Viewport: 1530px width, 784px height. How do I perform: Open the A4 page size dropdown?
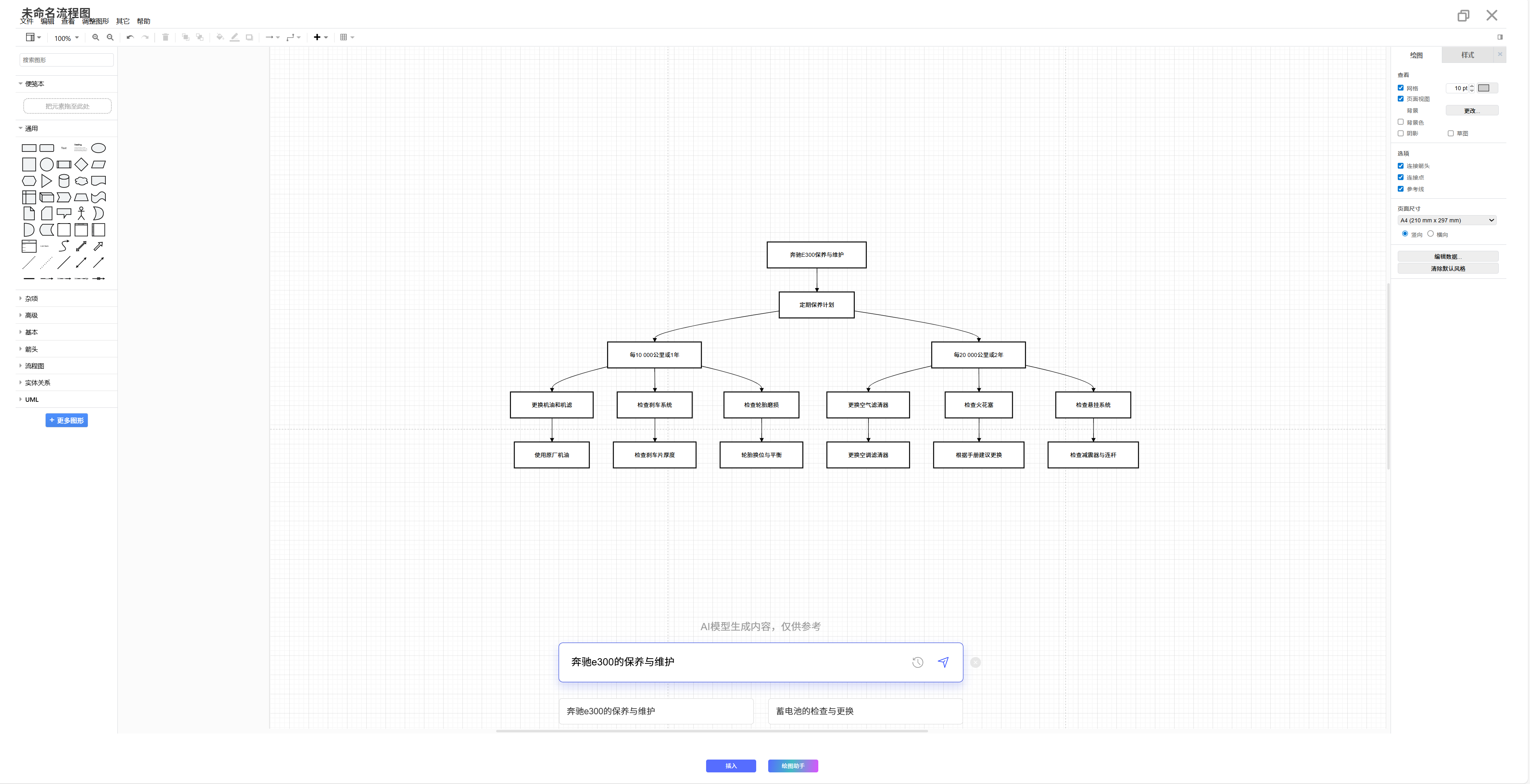coord(1447,220)
